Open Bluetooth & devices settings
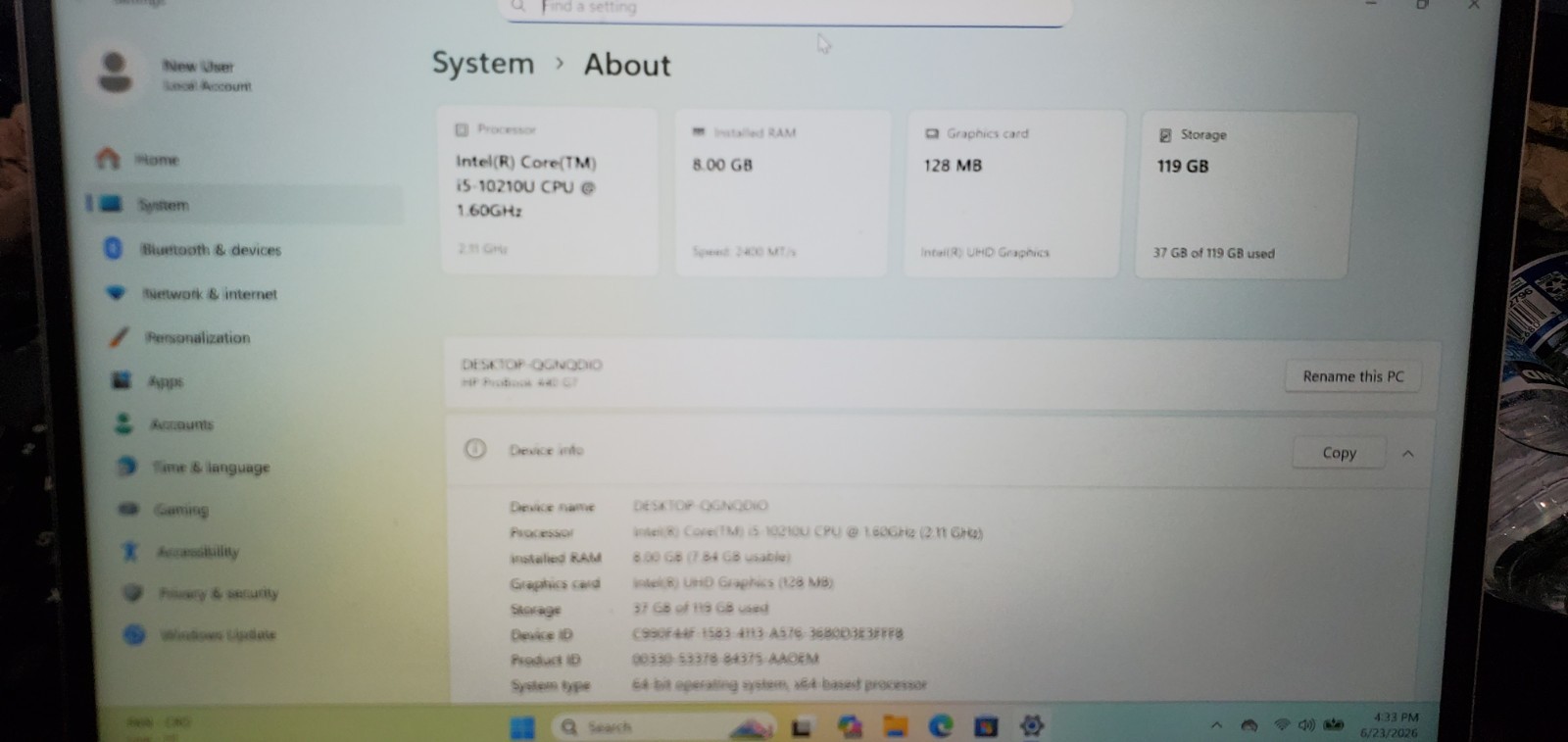Screen dimensions: 1568x742 [210, 250]
